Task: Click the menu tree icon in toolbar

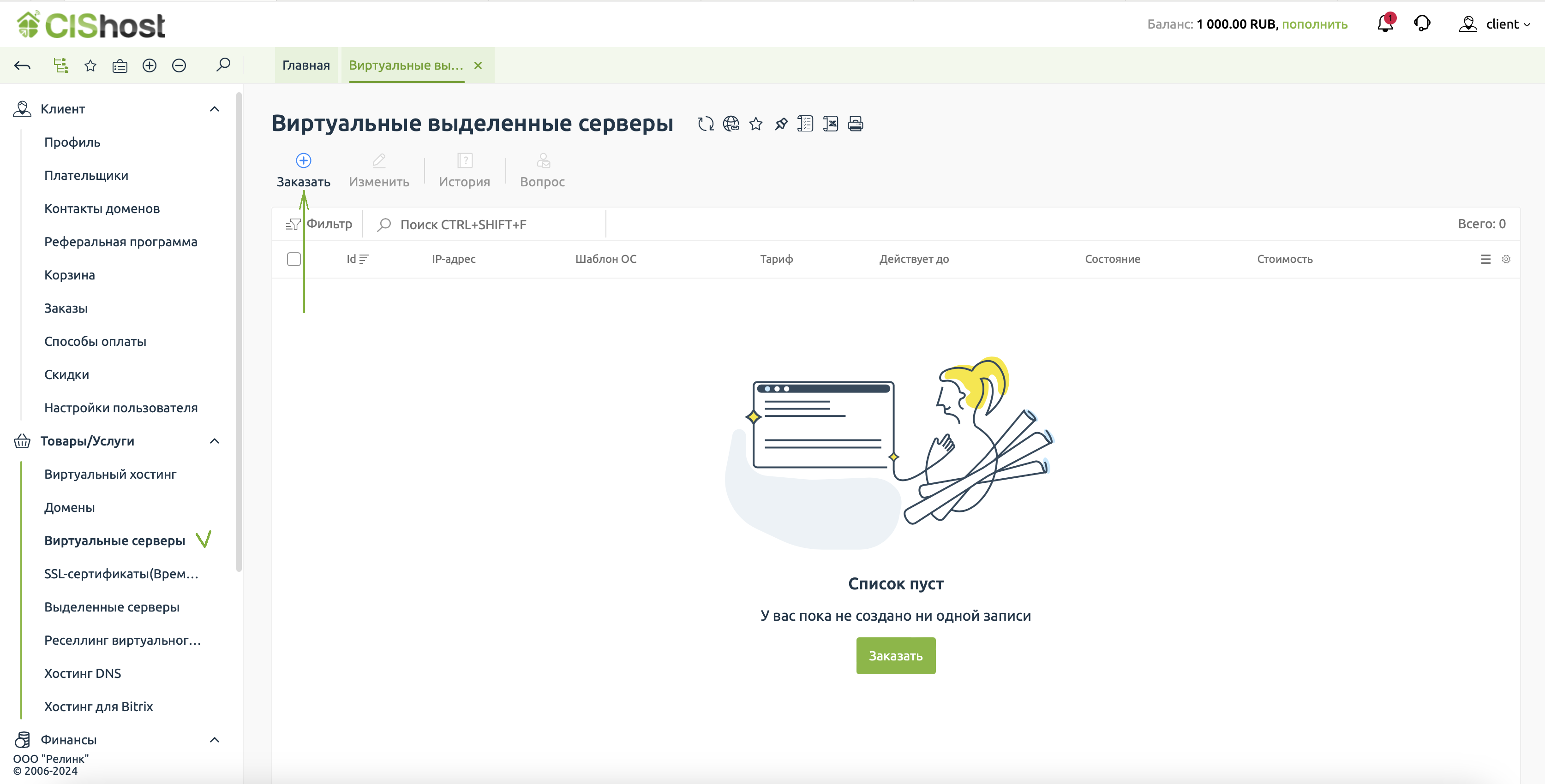Action: tap(60, 65)
